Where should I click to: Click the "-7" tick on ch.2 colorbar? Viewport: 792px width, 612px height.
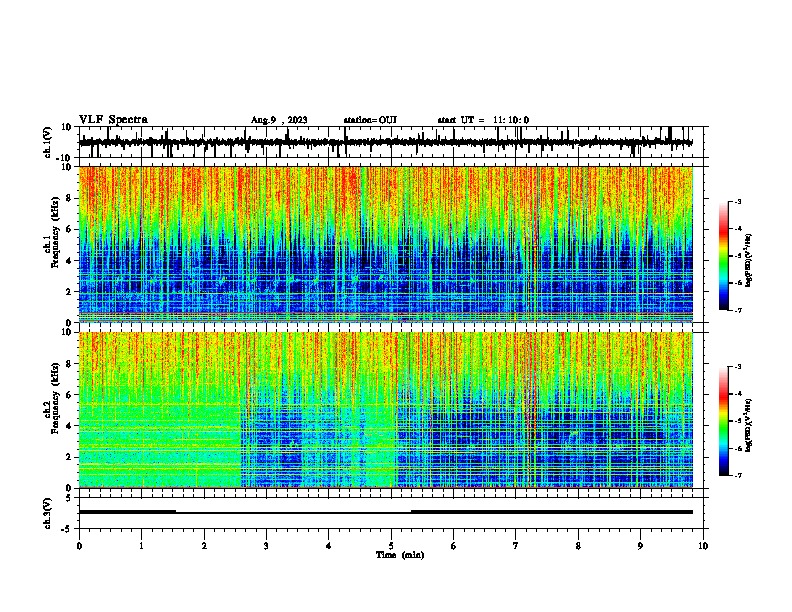(737, 475)
